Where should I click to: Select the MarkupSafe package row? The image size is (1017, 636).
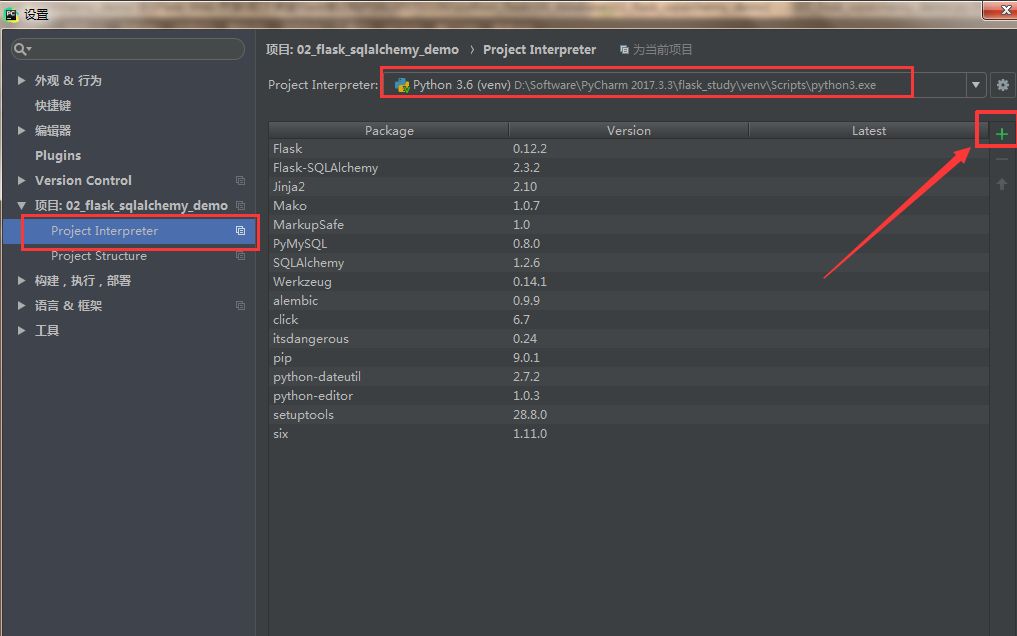point(628,224)
